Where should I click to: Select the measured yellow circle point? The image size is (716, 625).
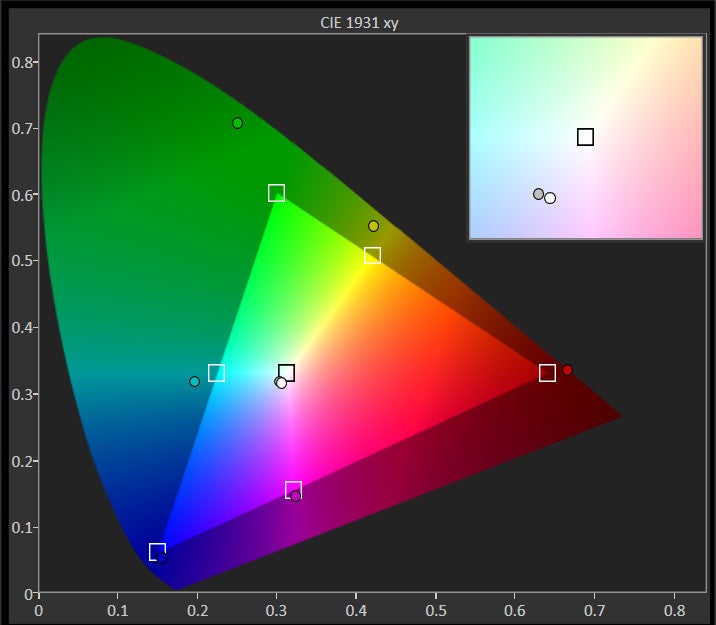[374, 226]
